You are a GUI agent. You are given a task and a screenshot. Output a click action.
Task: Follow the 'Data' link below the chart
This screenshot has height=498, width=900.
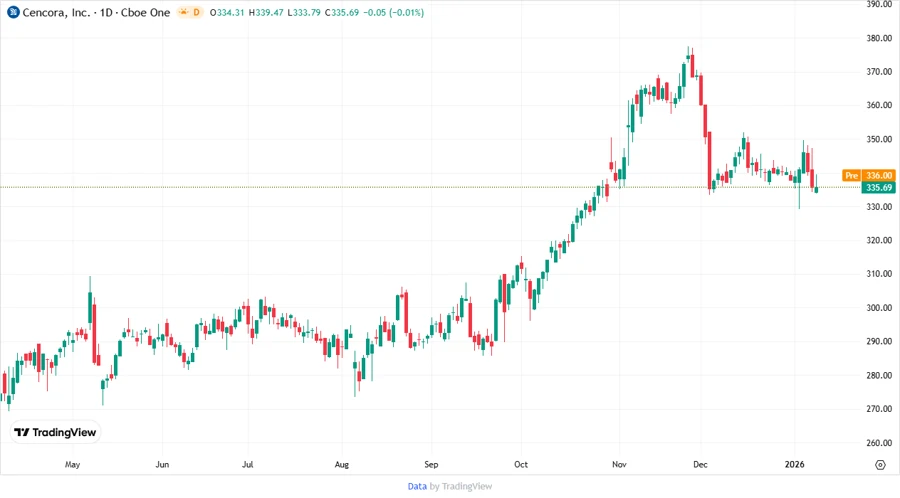(x=417, y=487)
